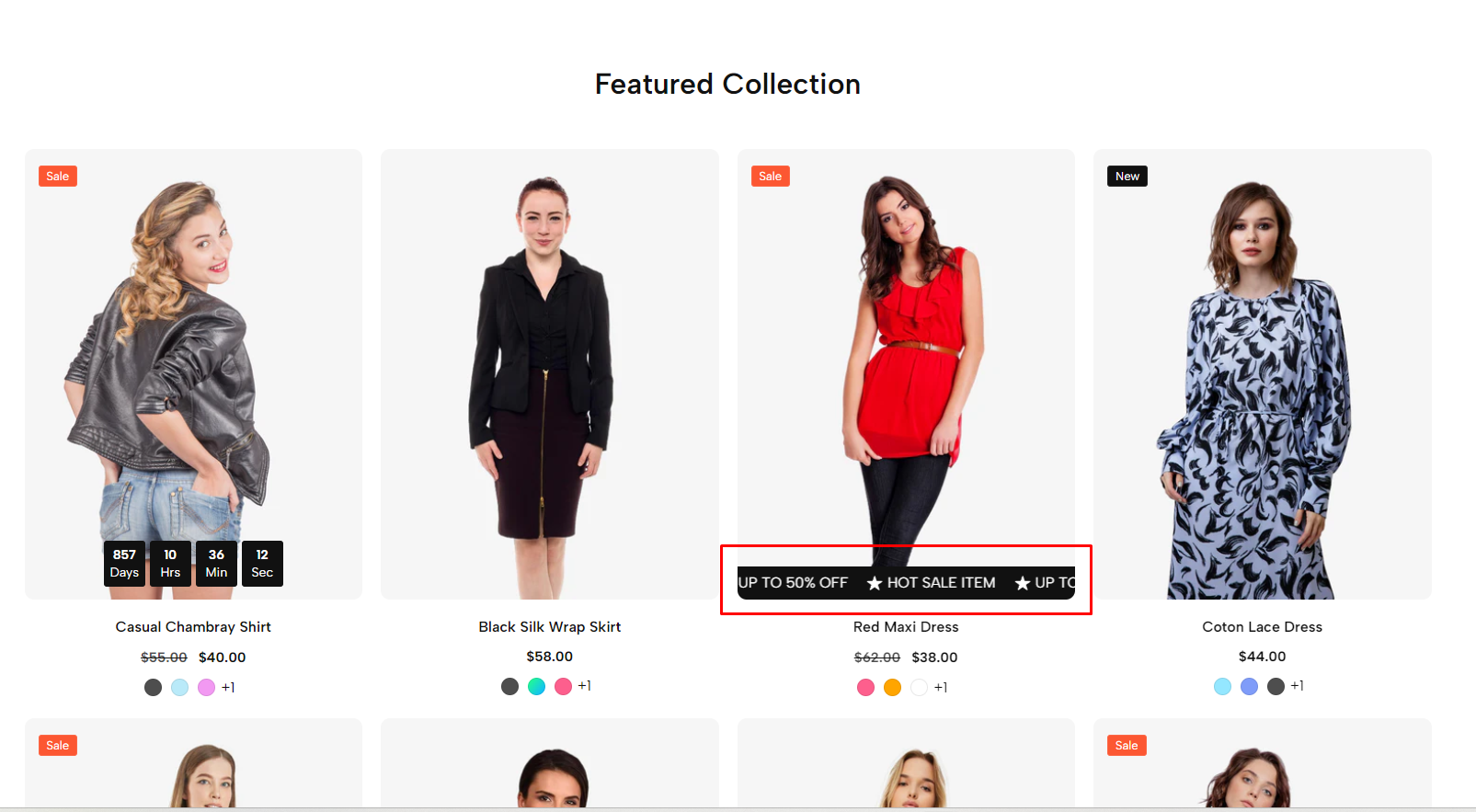This screenshot has height=812, width=1476.
Task: Select the orange swatch for Red Maxi Dress
Action: [x=892, y=687]
